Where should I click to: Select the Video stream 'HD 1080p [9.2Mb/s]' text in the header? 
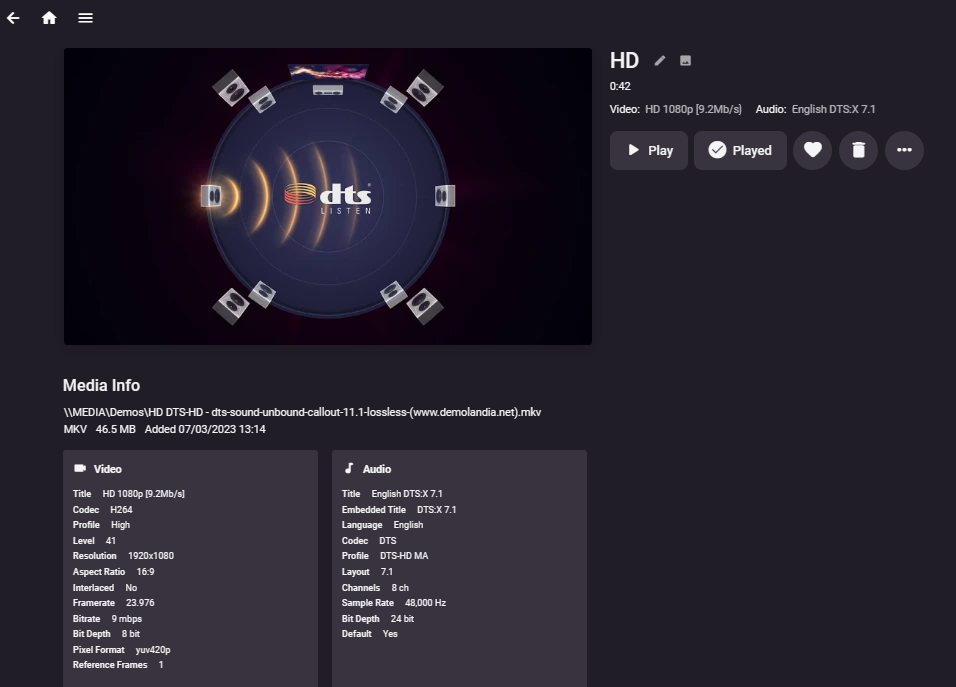(693, 109)
